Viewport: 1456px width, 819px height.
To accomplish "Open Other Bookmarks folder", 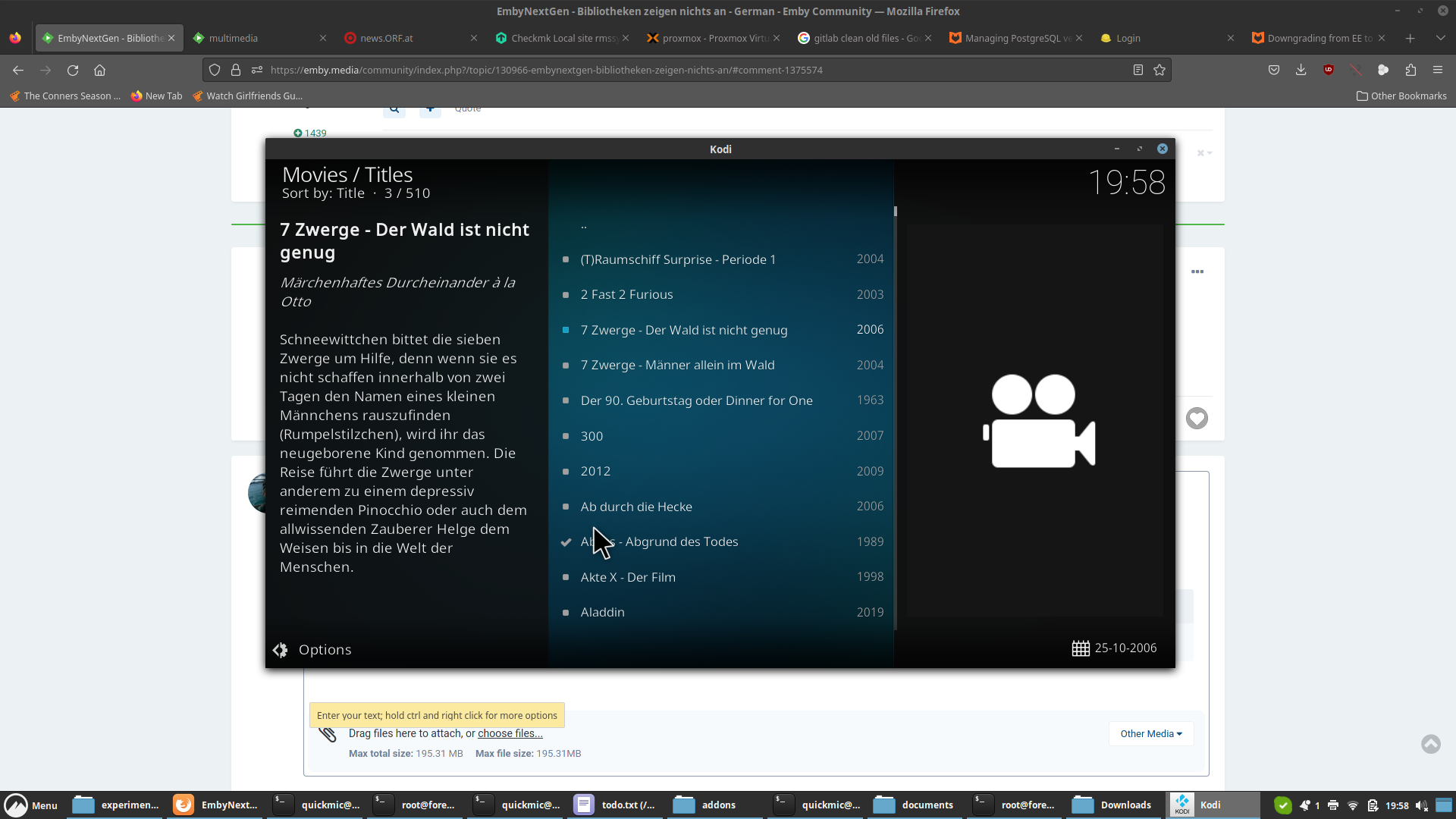I will point(1401,96).
